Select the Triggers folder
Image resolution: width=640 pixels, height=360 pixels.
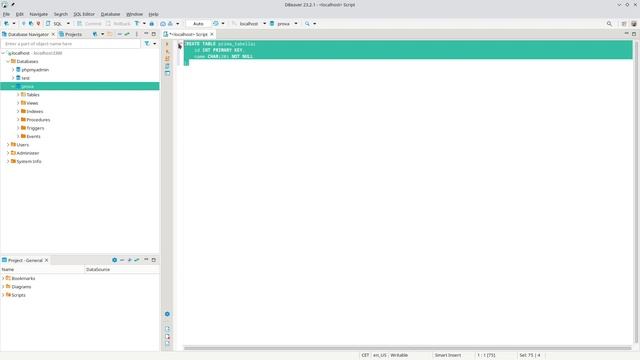(35, 128)
